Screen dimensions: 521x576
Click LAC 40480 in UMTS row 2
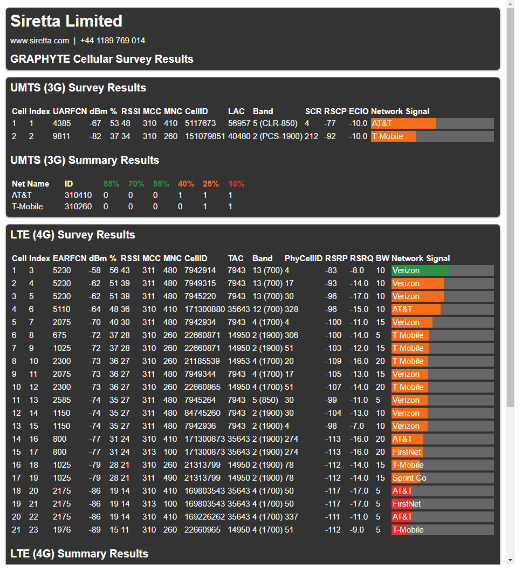239,136
